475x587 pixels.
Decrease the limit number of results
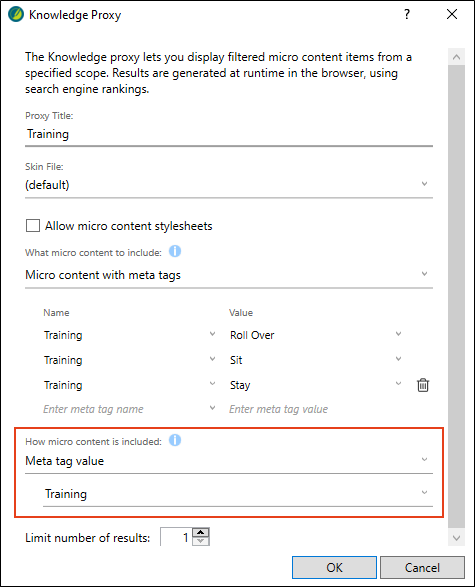coord(201,541)
